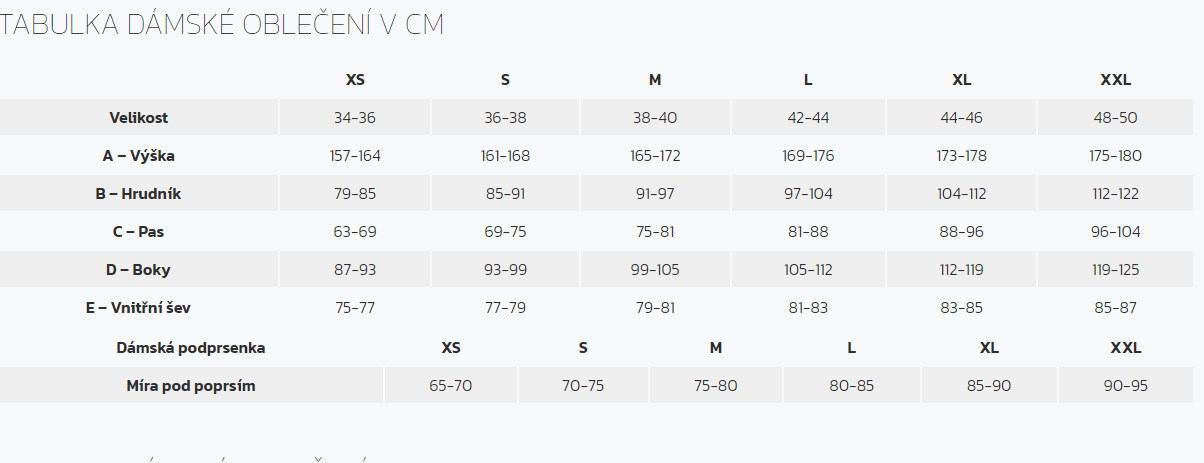Click the Míra pod poprsím label

(191, 386)
